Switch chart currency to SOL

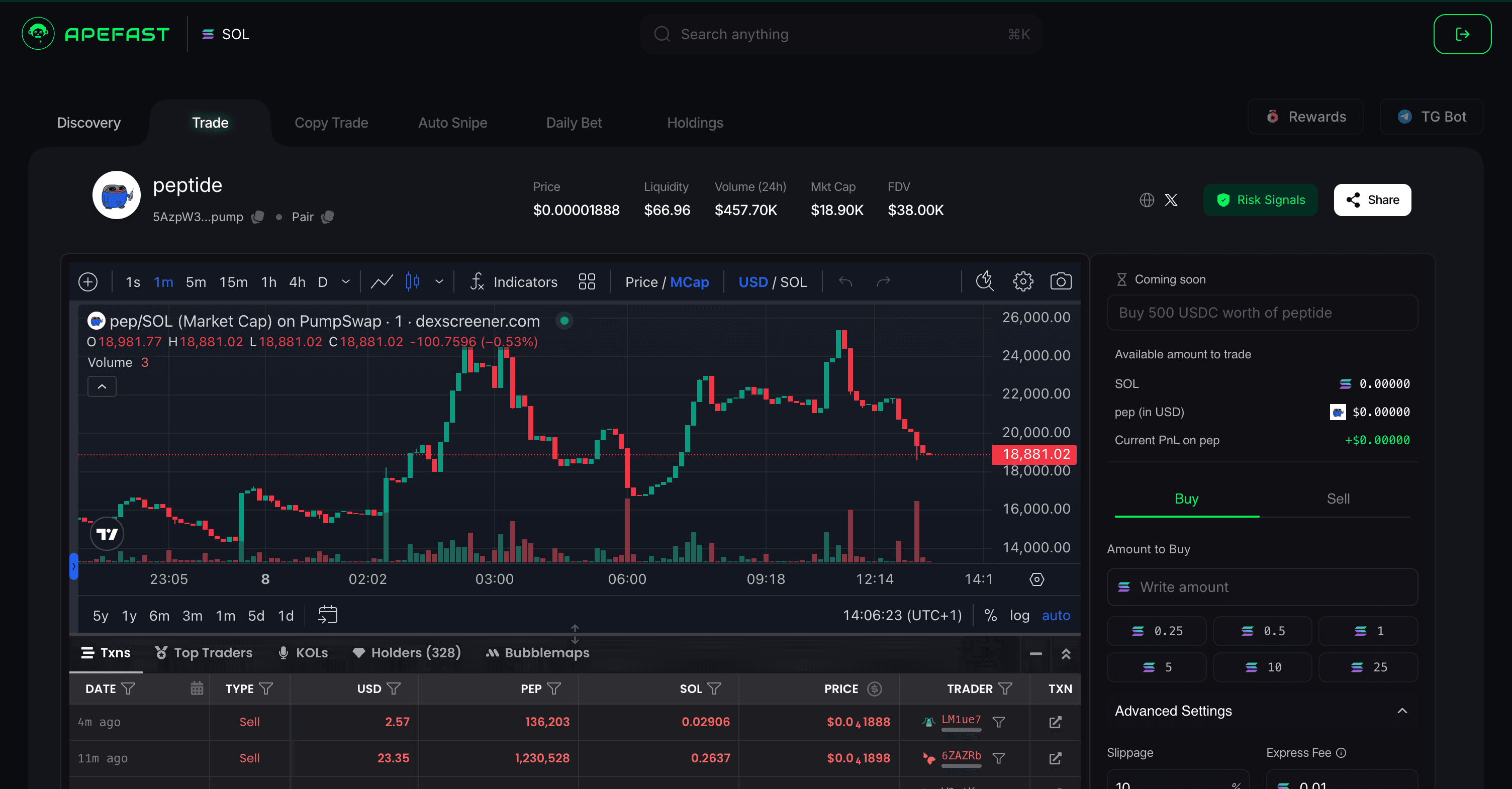point(794,282)
